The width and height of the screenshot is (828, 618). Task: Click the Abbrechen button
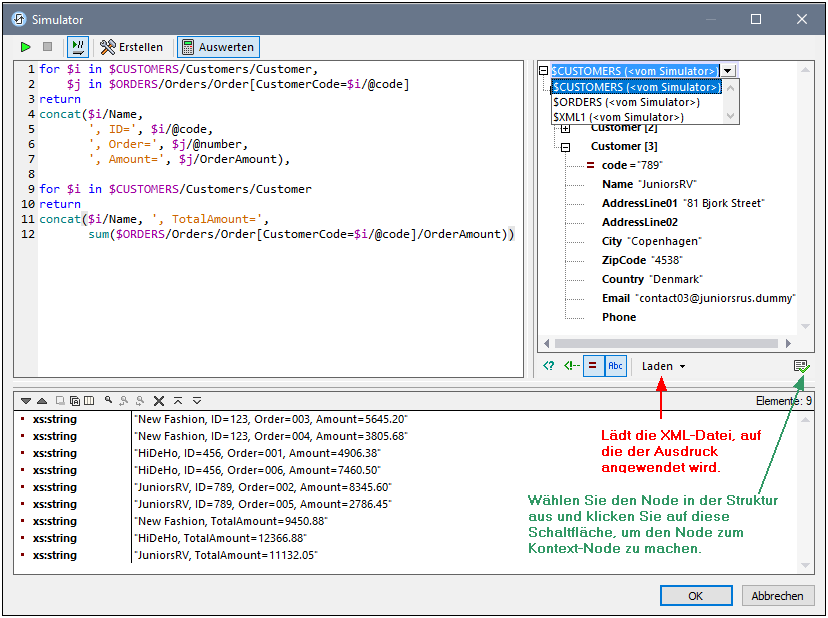pos(777,596)
